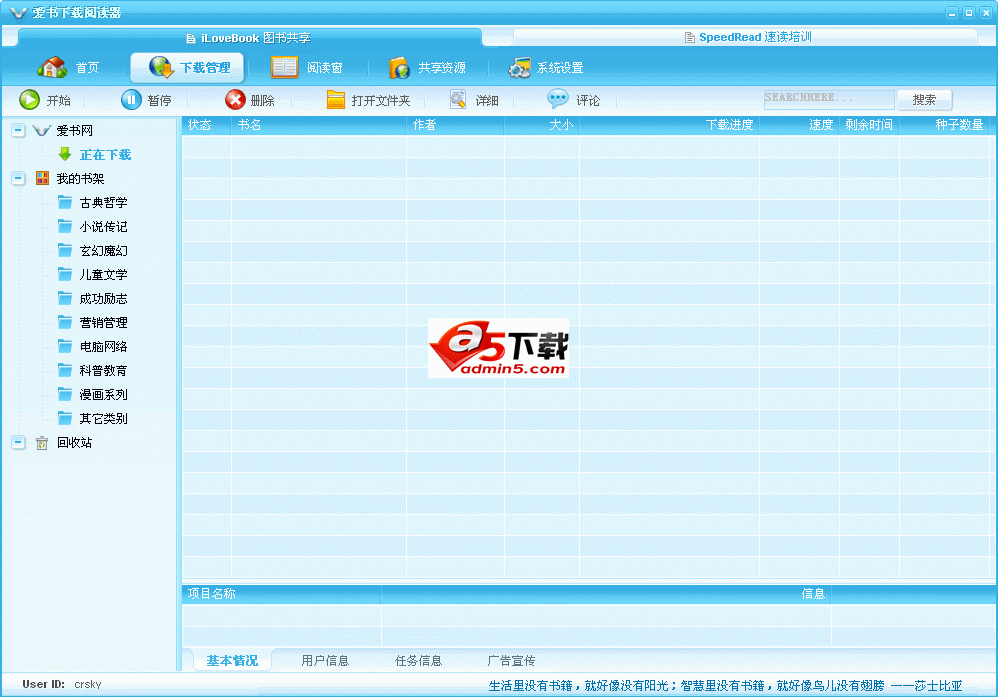The image size is (998, 697).
Task: Select the 下载管理 globe download icon
Action: pos(161,67)
